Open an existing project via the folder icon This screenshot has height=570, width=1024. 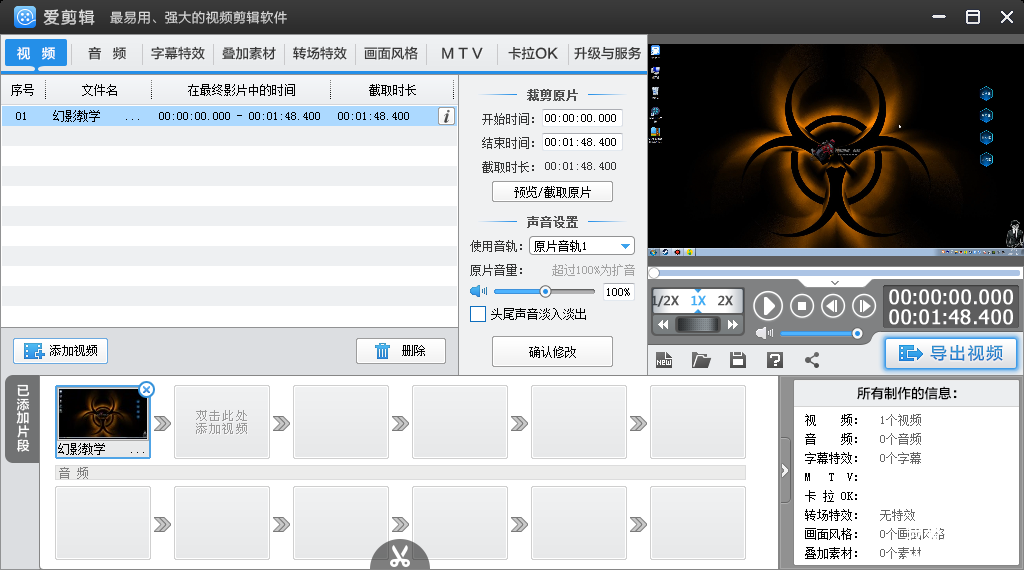(701, 360)
